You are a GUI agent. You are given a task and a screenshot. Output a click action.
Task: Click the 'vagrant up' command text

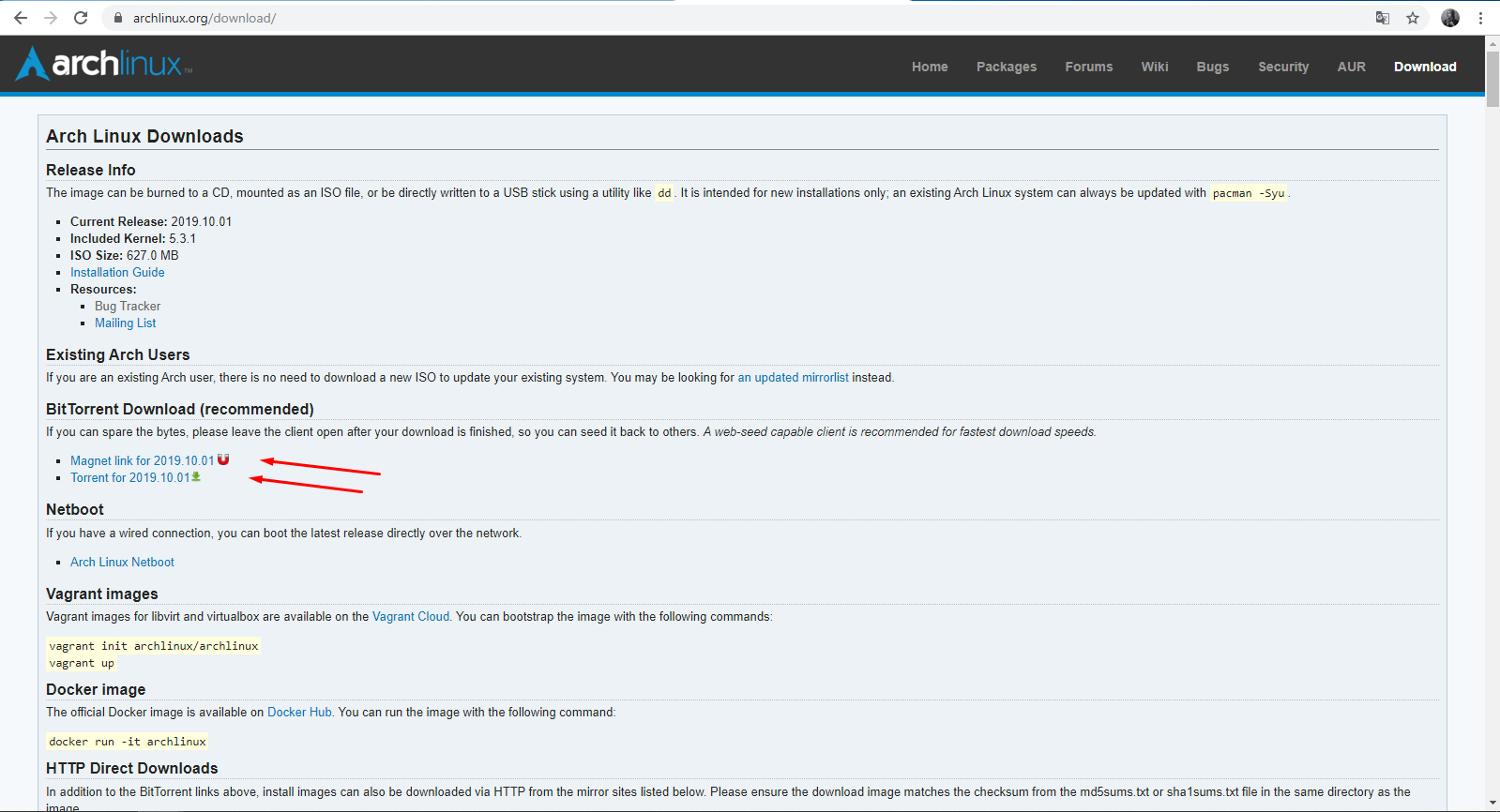point(82,663)
